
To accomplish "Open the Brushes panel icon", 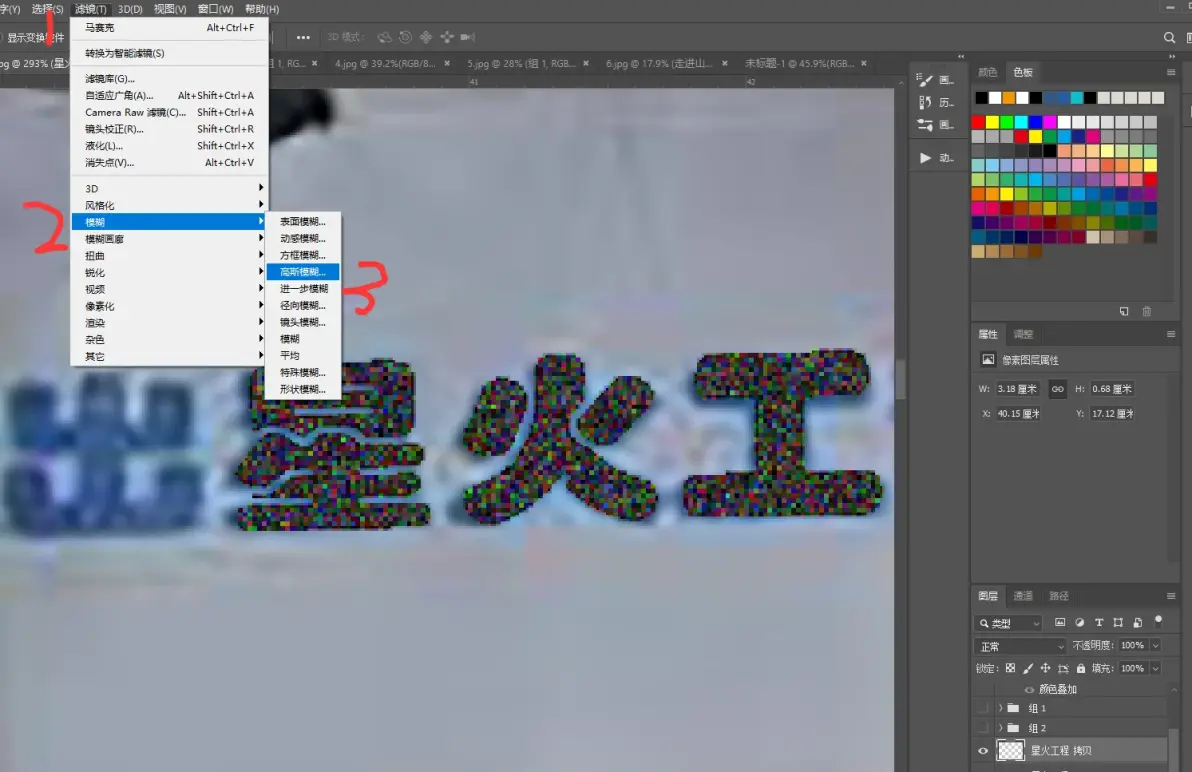I will (924, 80).
